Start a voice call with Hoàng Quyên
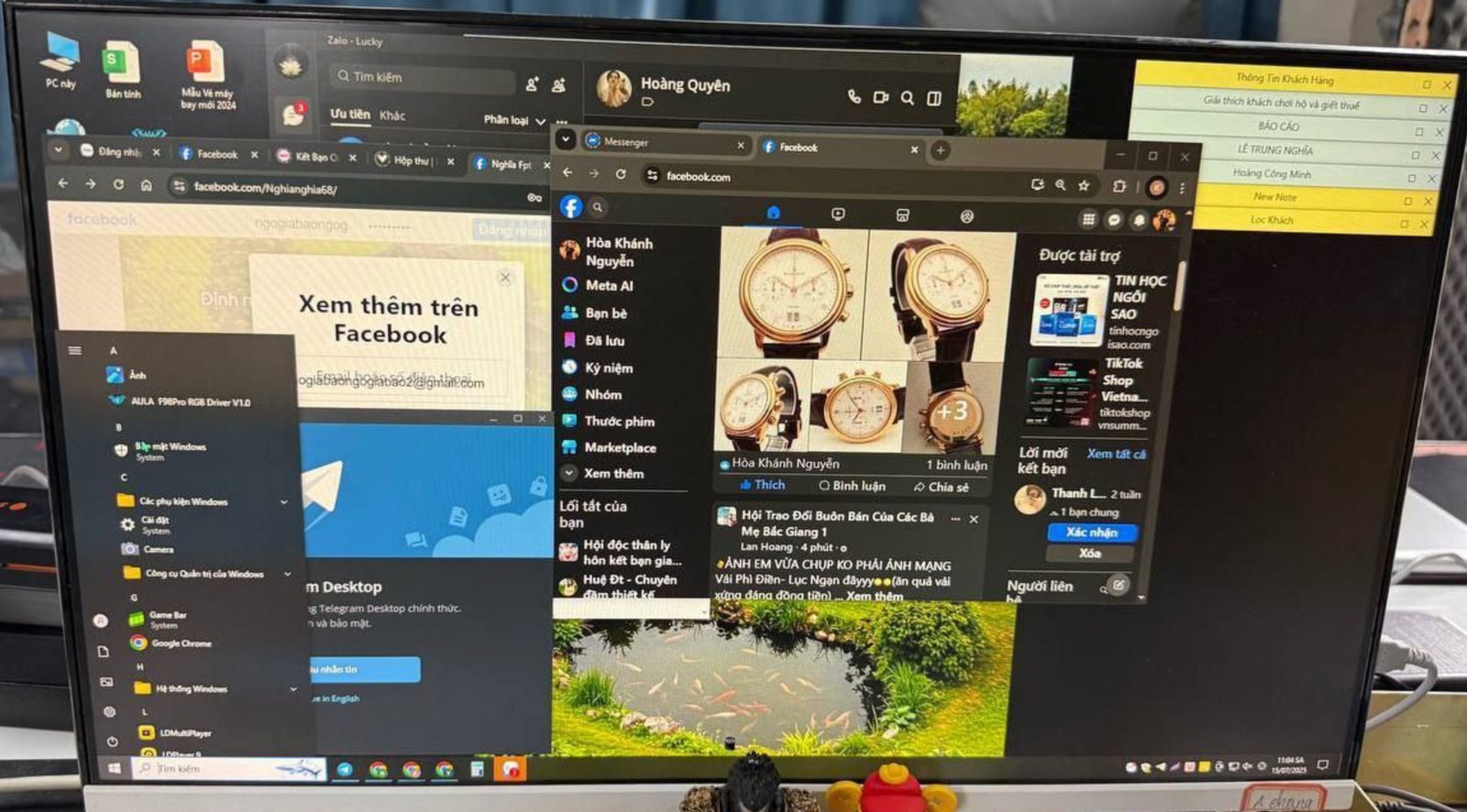This screenshot has width=1467, height=812. click(x=854, y=96)
